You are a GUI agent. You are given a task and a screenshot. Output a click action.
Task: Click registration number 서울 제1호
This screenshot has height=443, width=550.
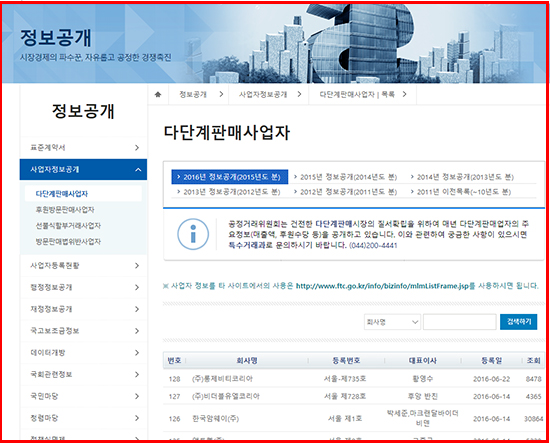coord(345,418)
